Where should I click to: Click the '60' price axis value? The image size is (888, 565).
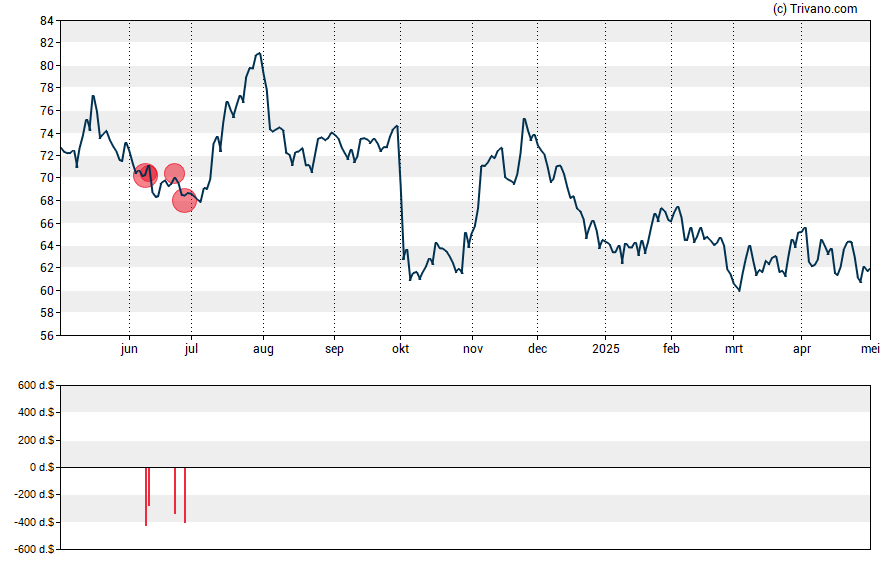point(46,291)
